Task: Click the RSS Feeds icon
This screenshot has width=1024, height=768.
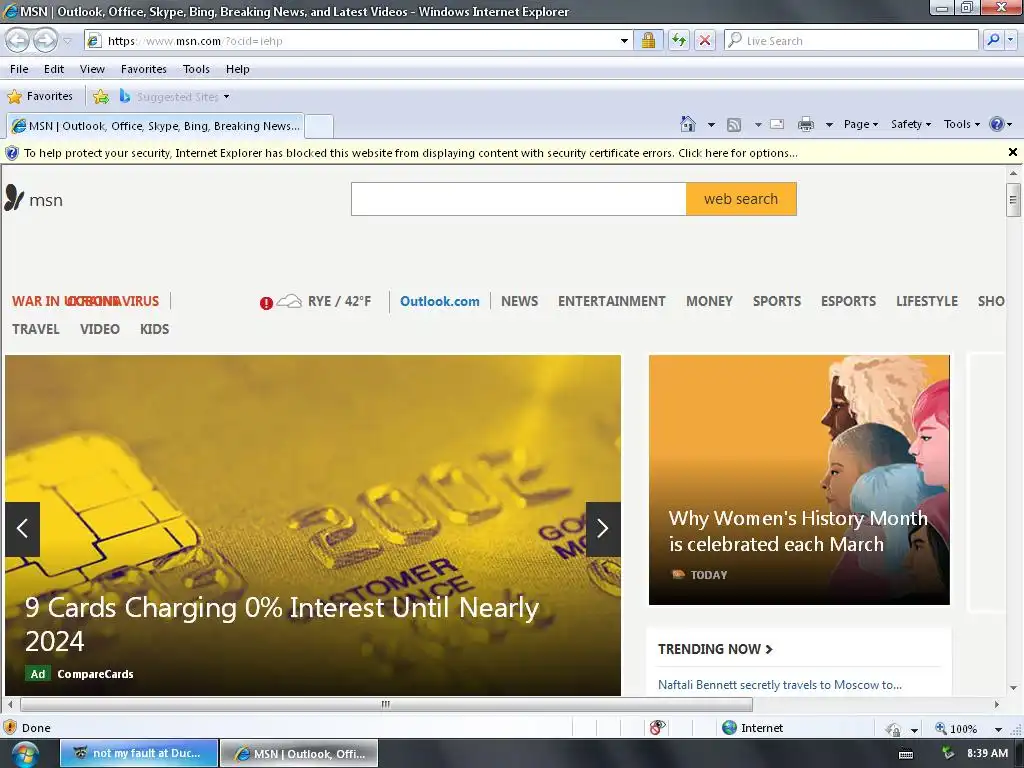Action: pyautogui.click(x=734, y=125)
